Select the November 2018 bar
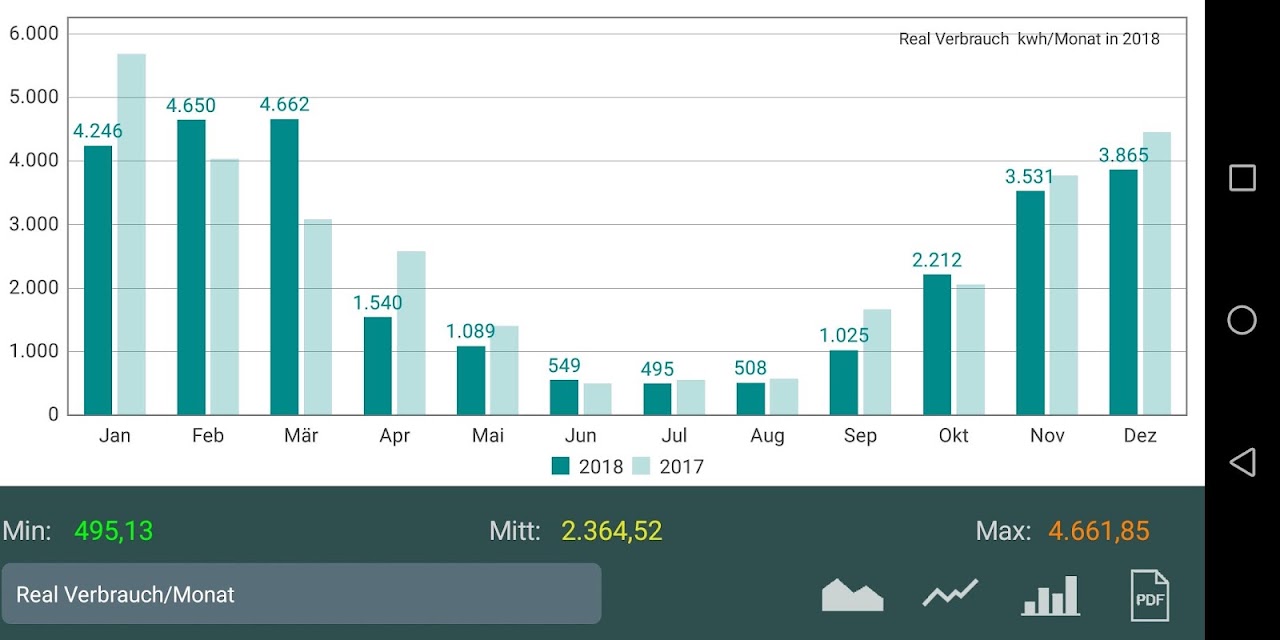Image resolution: width=1280 pixels, height=640 pixels. (1030, 303)
